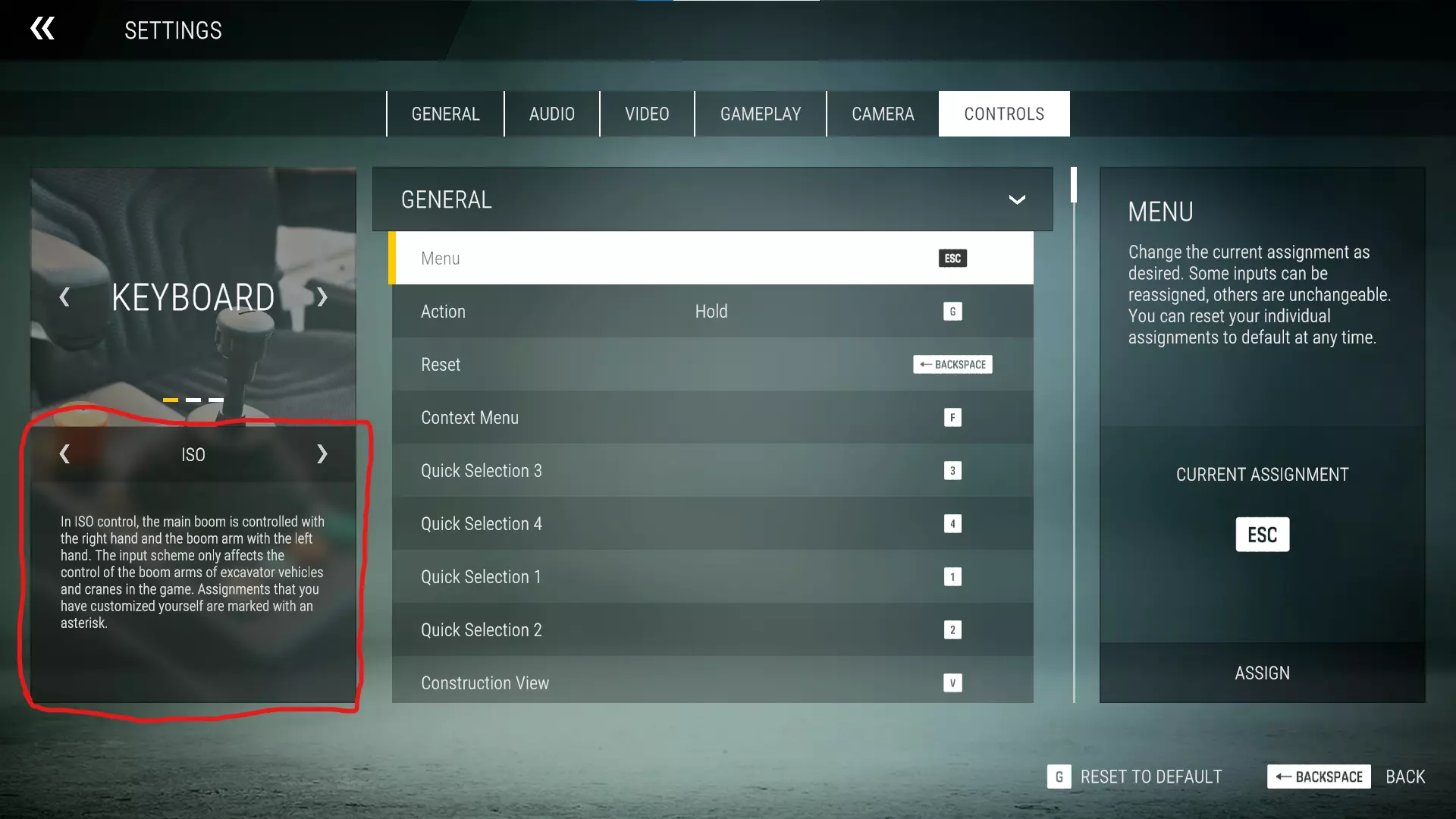Click the ESC key icon in Menu row
This screenshot has width=1456, height=819.
coord(952,259)
